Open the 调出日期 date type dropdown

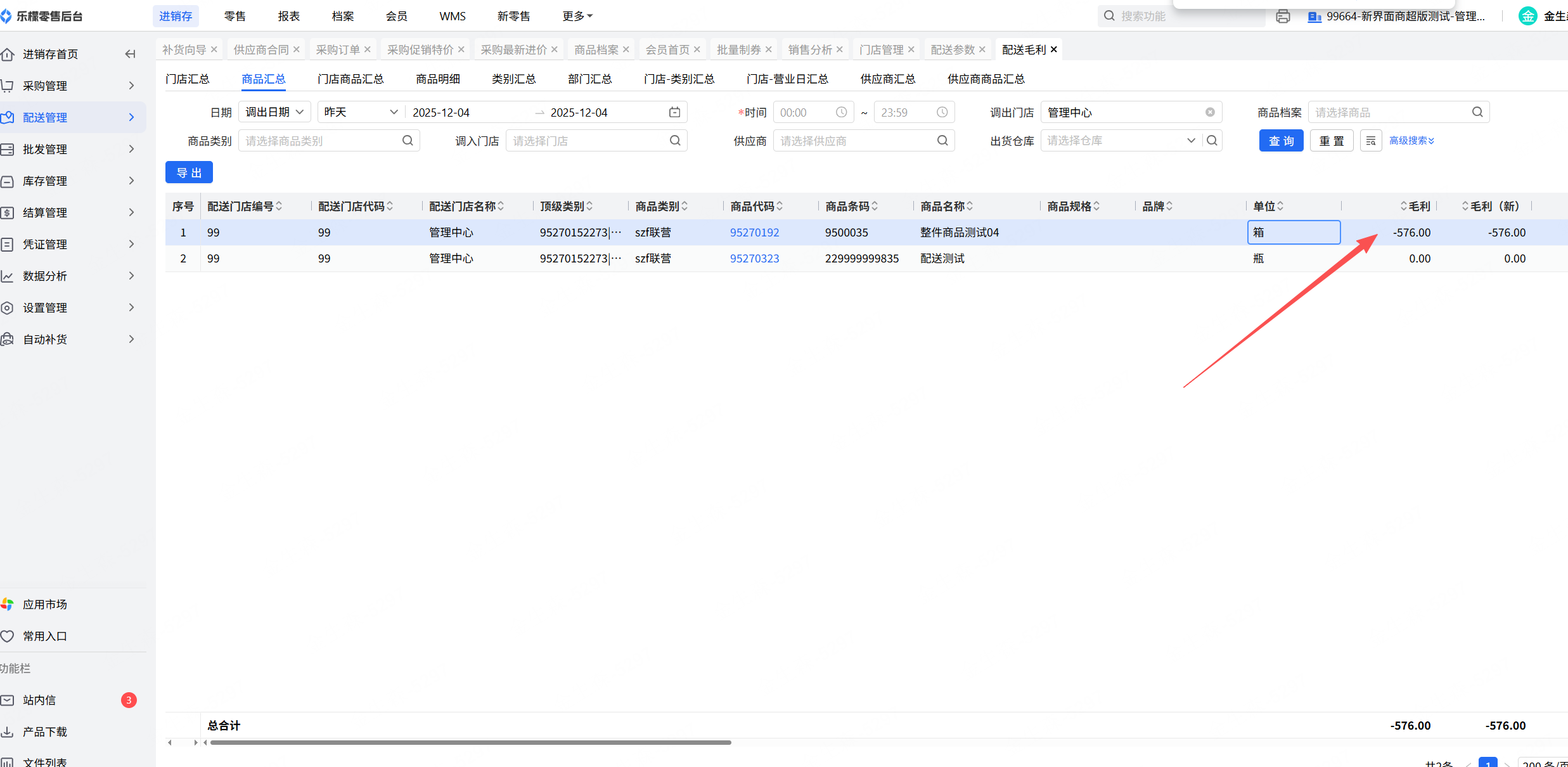coord(274,112)
